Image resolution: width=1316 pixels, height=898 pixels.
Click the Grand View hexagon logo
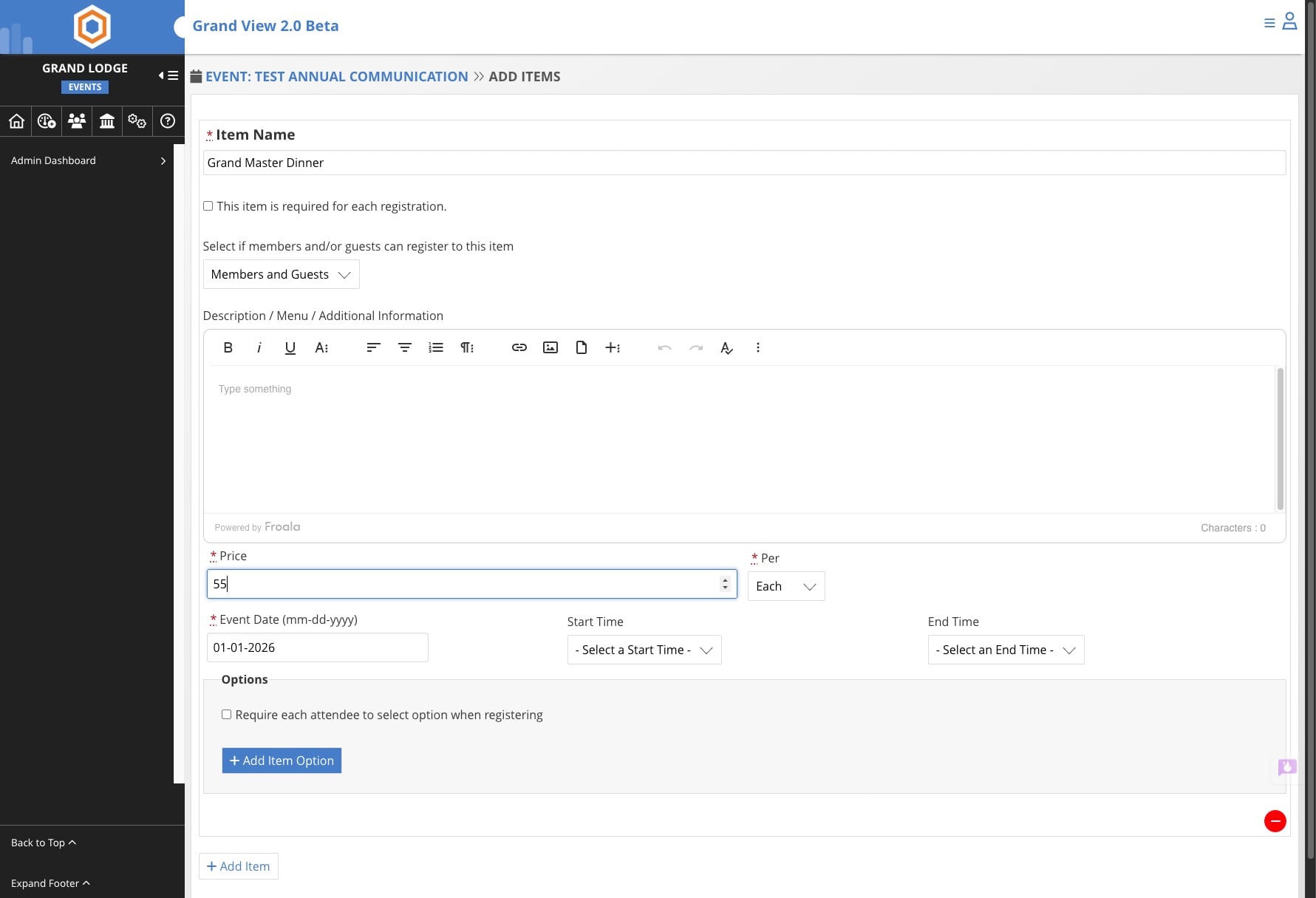(92, 27)
